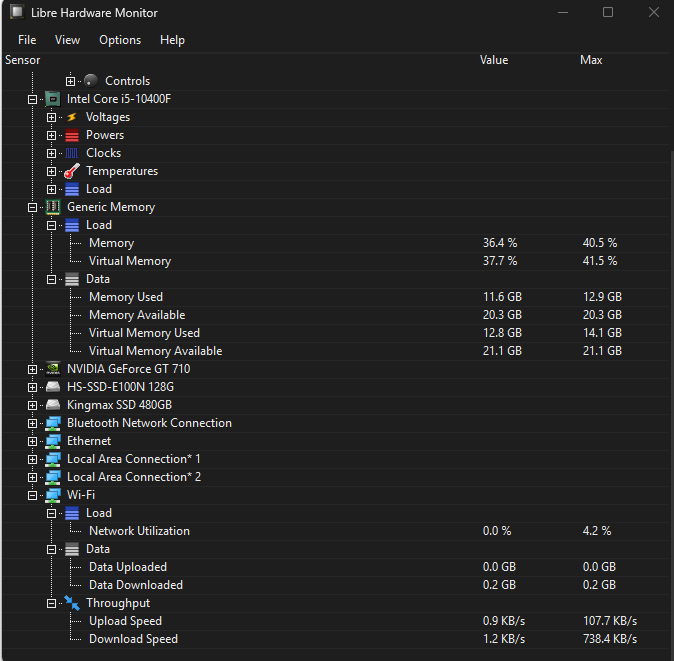Click the CPU Load blue bars icon
This screenshot has width=674, height=661.
pyautogui.click(x=72, y=189)
